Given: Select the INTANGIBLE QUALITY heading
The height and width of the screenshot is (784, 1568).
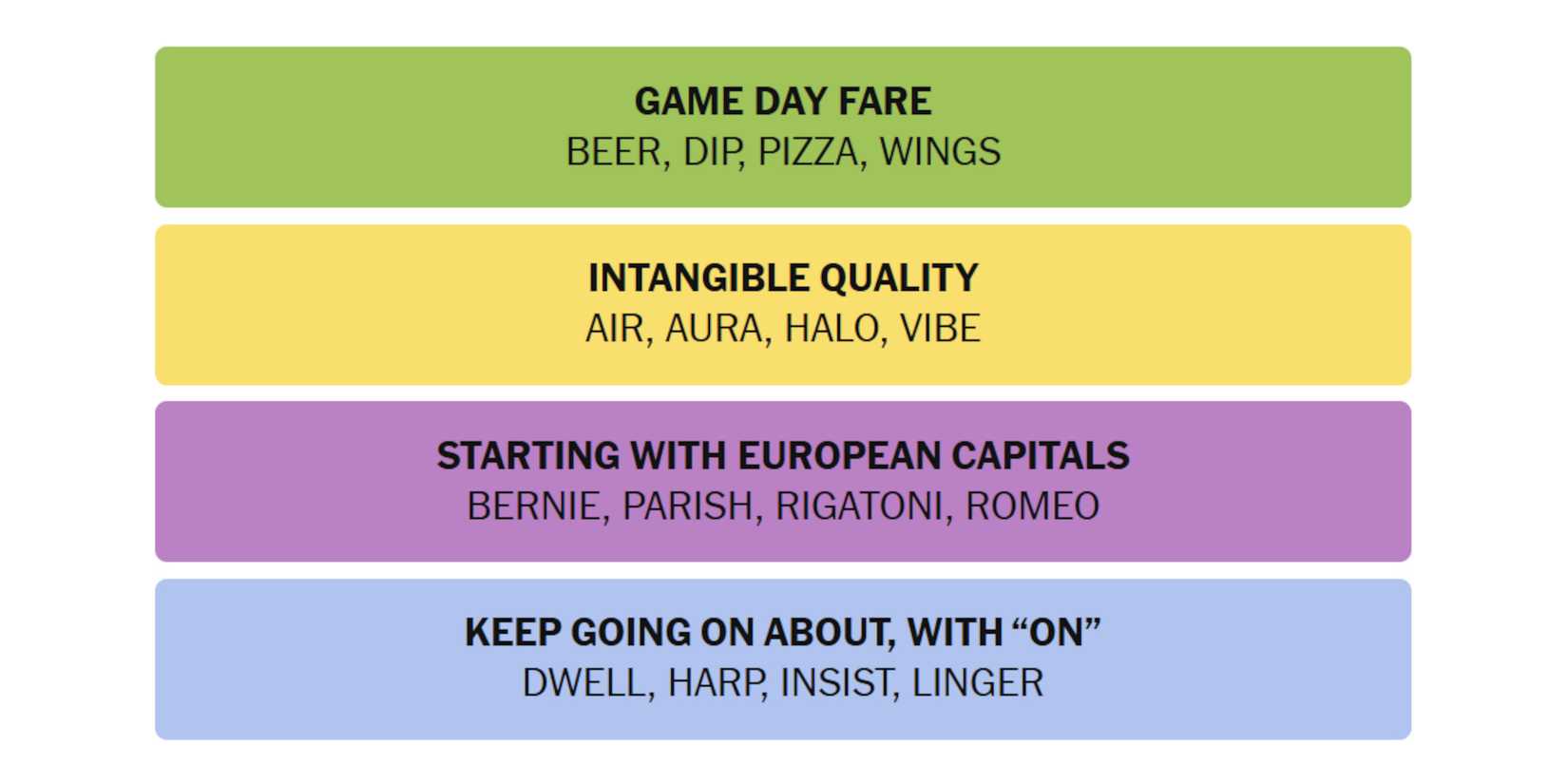Looking at the screenshot, I should tap(783, 277).
